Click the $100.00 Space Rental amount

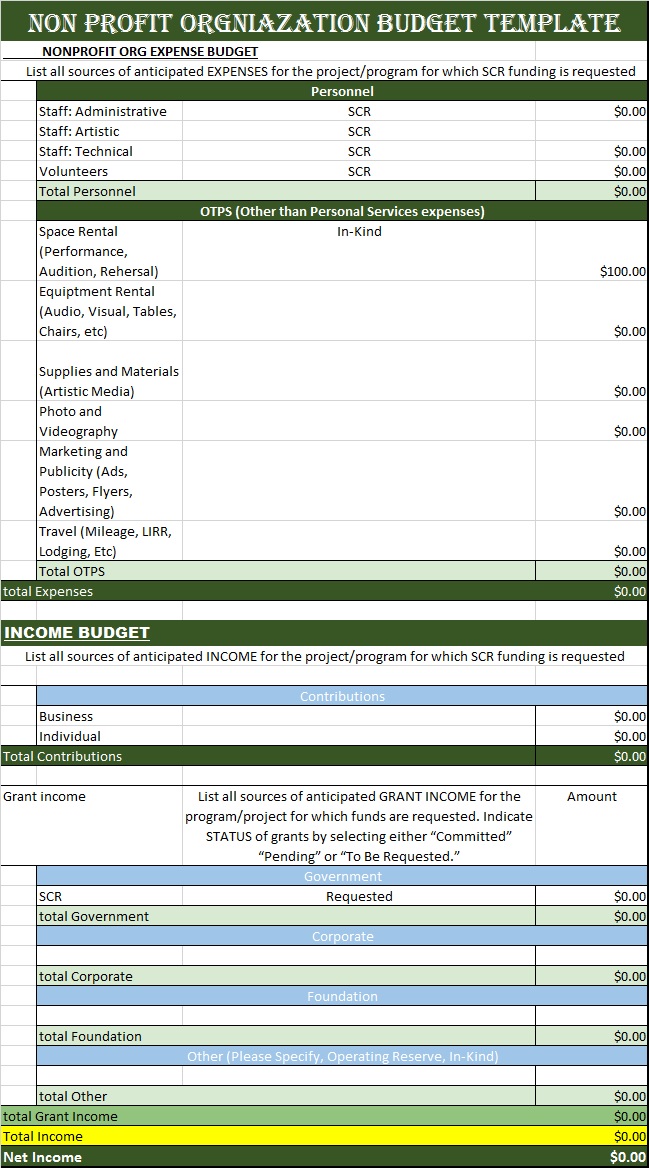click(592, 251)
